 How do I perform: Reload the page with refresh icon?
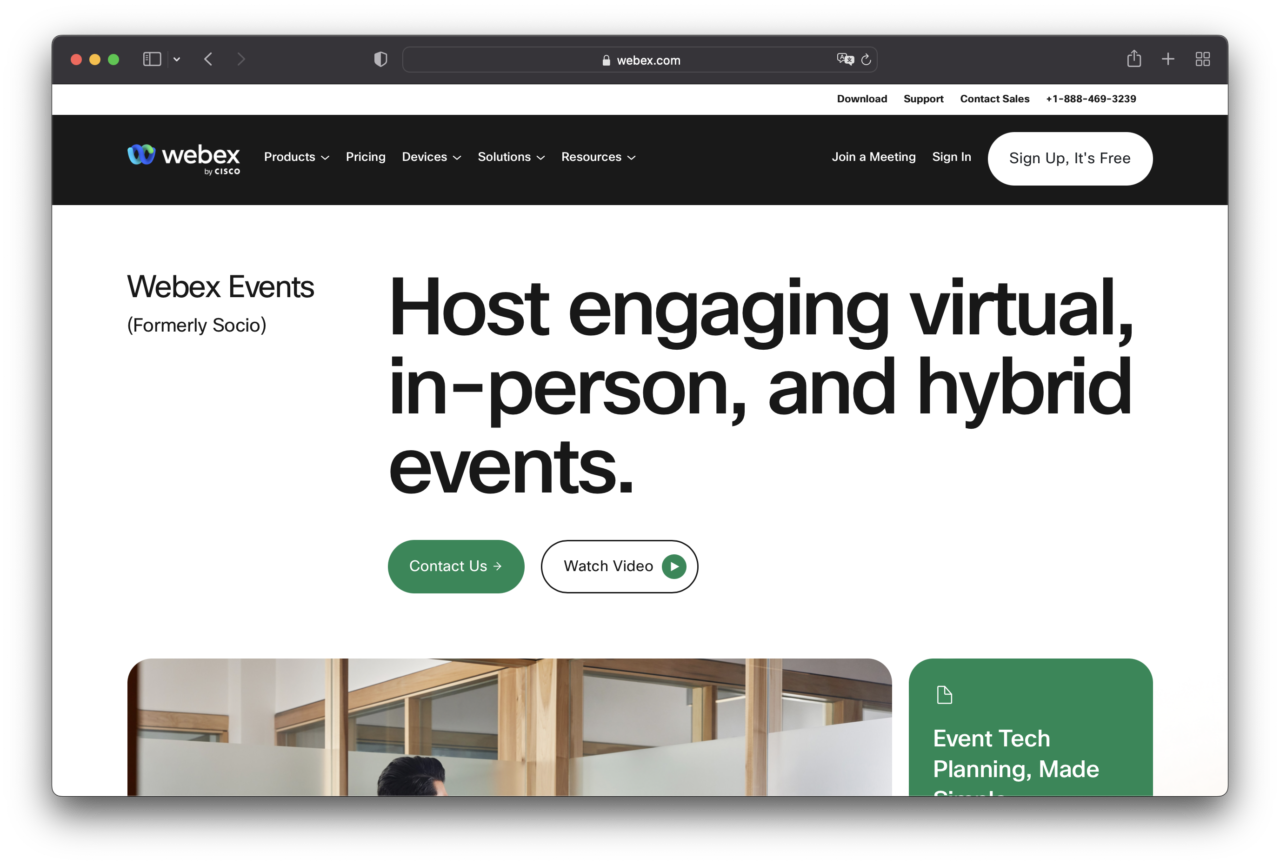(866, 59)
